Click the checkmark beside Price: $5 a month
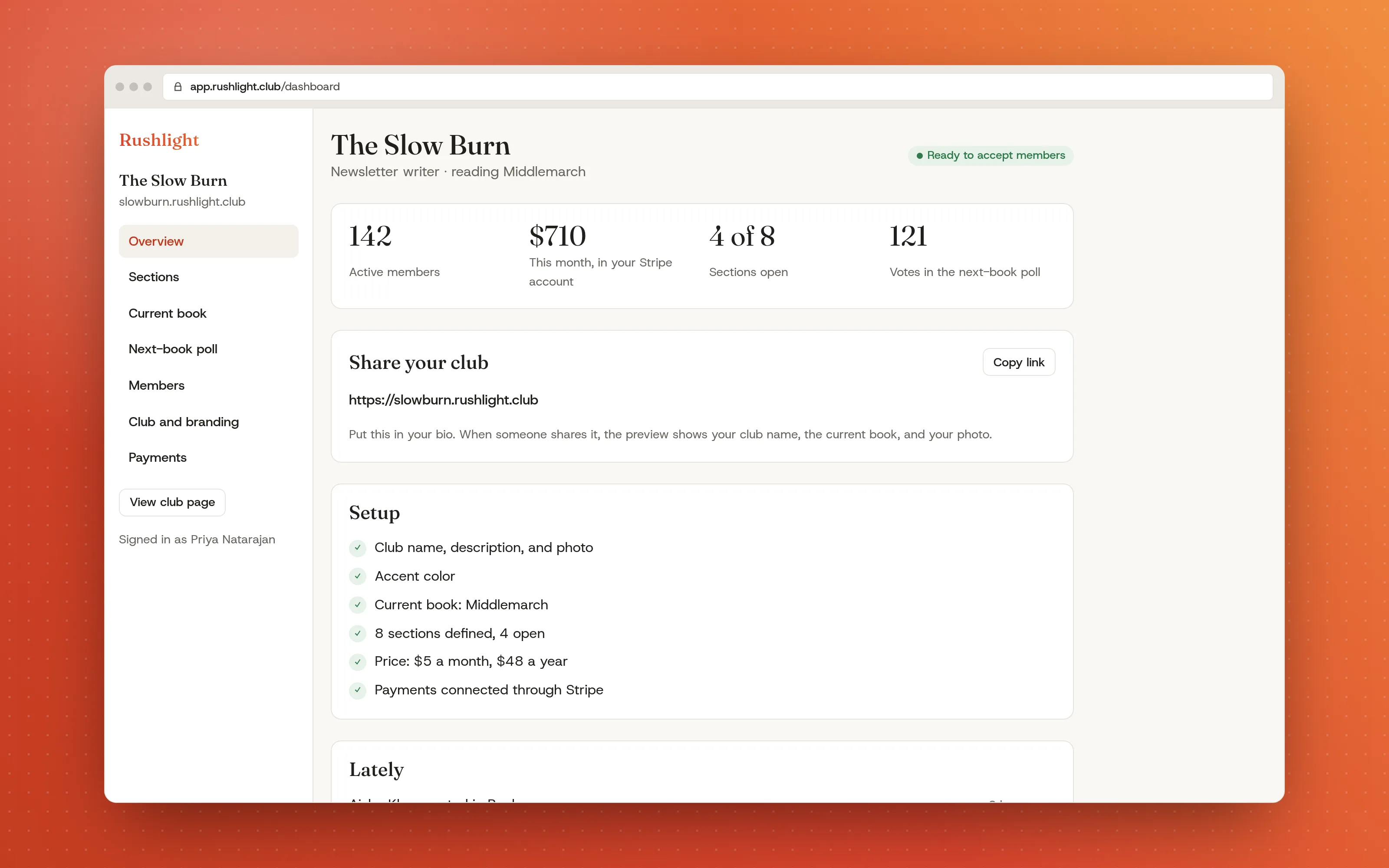The width and height of the screenshot is (1389, 868). click(x=358, y=661)
